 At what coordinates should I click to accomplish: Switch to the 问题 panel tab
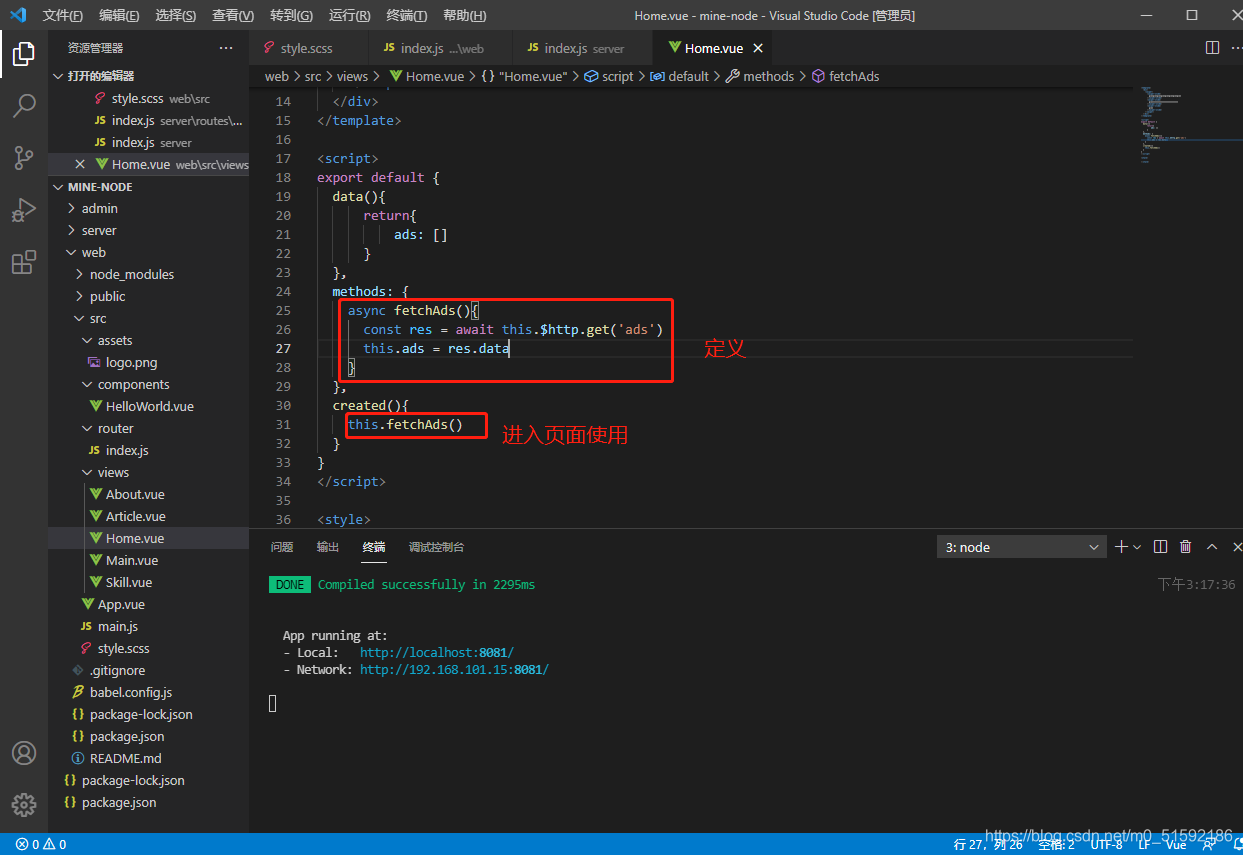pyautogui.click(x=282, y=547)
